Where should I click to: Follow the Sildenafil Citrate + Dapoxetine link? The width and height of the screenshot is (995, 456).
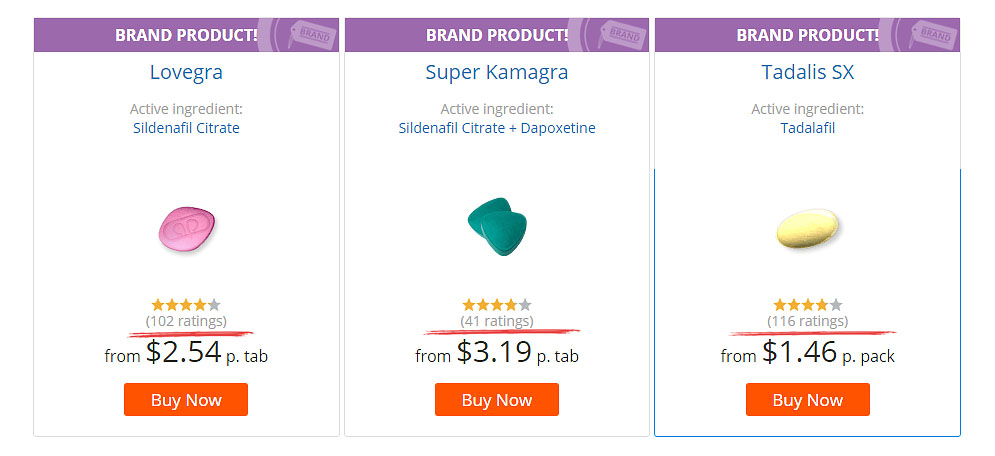pos(497,128)
